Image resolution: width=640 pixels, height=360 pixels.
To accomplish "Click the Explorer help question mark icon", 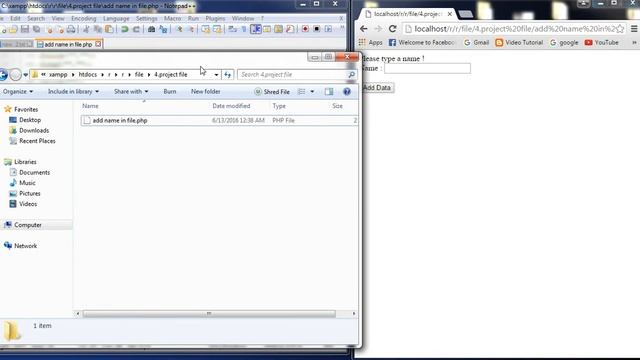I will (347, 92).
